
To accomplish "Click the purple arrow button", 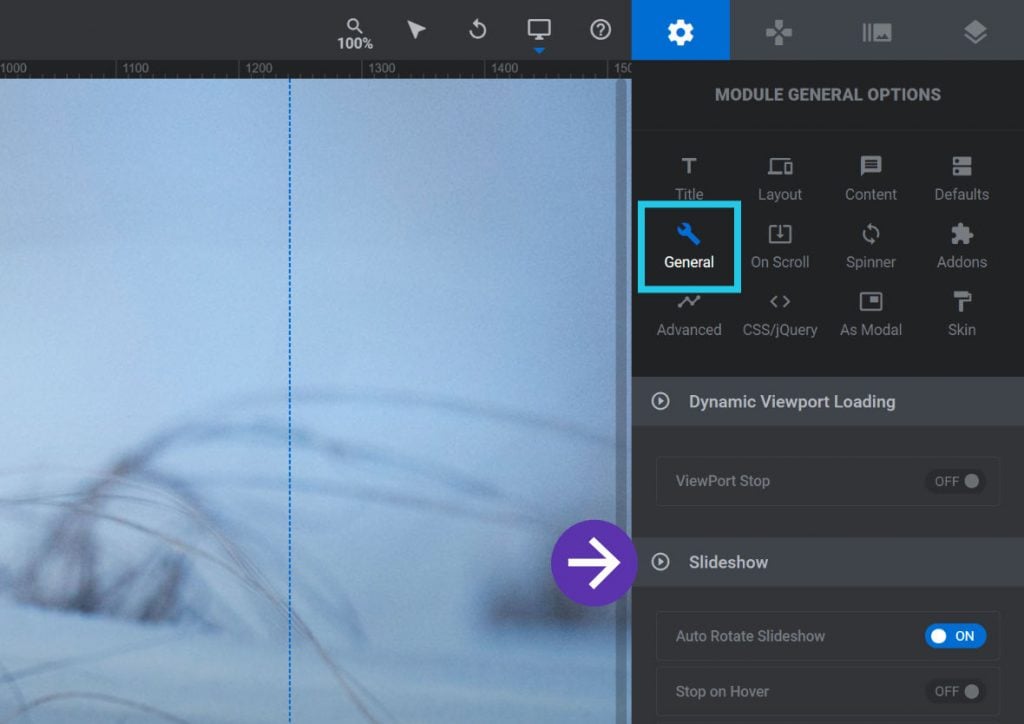I will (593, 563).
